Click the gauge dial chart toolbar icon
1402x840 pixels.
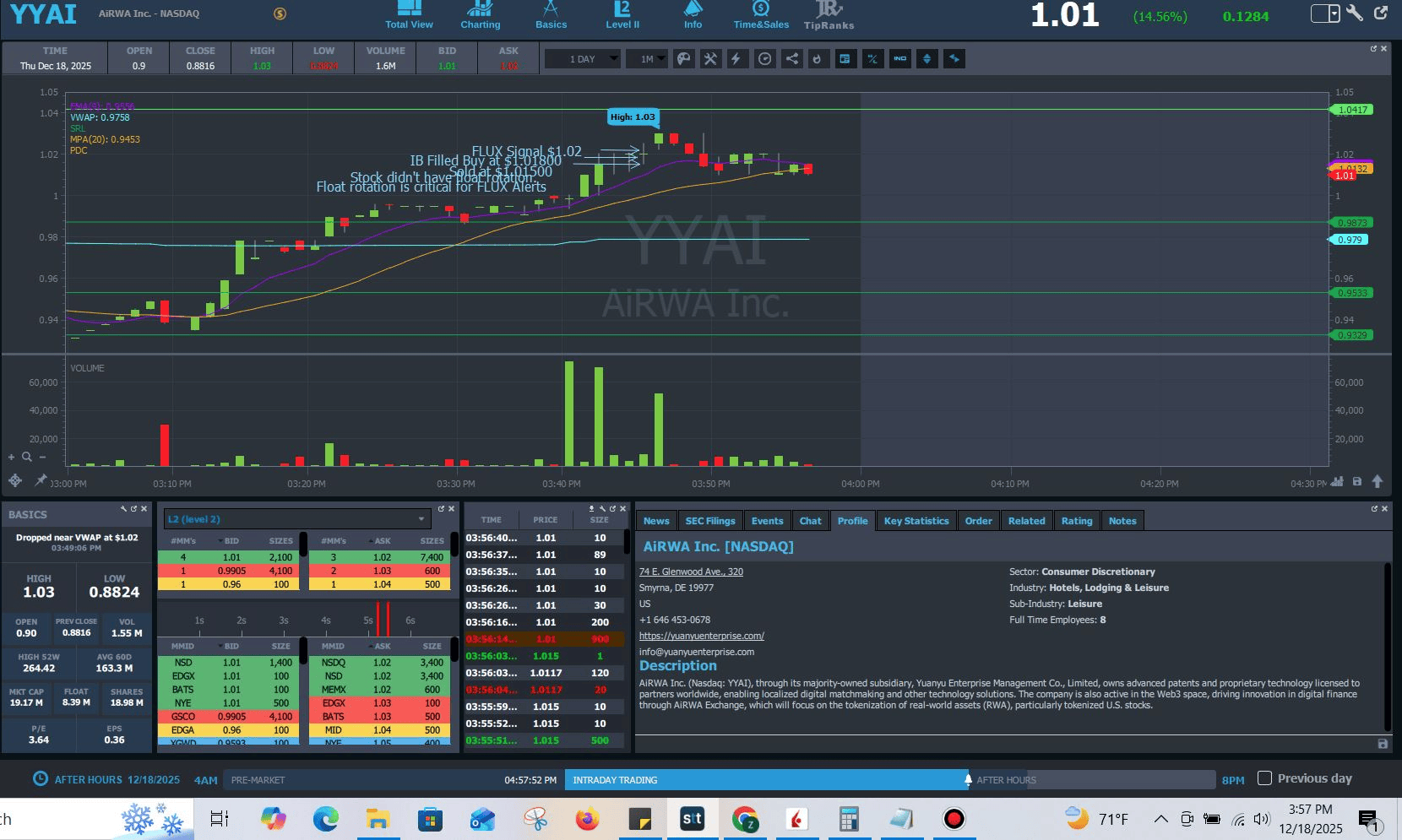764,59
